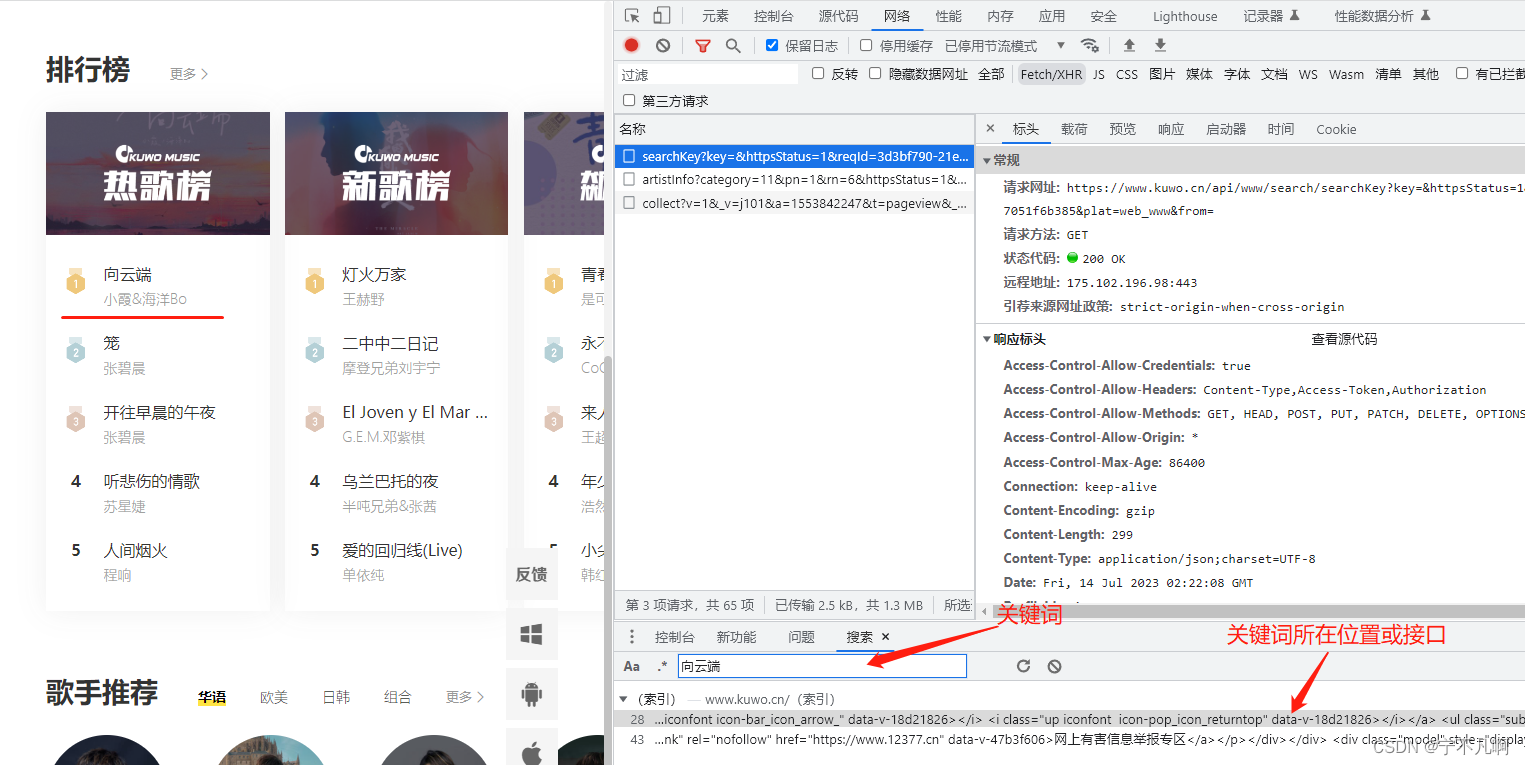Toggle regular expression search option
The width and height of the screenshot is (1525, 765).
[662, 666]
